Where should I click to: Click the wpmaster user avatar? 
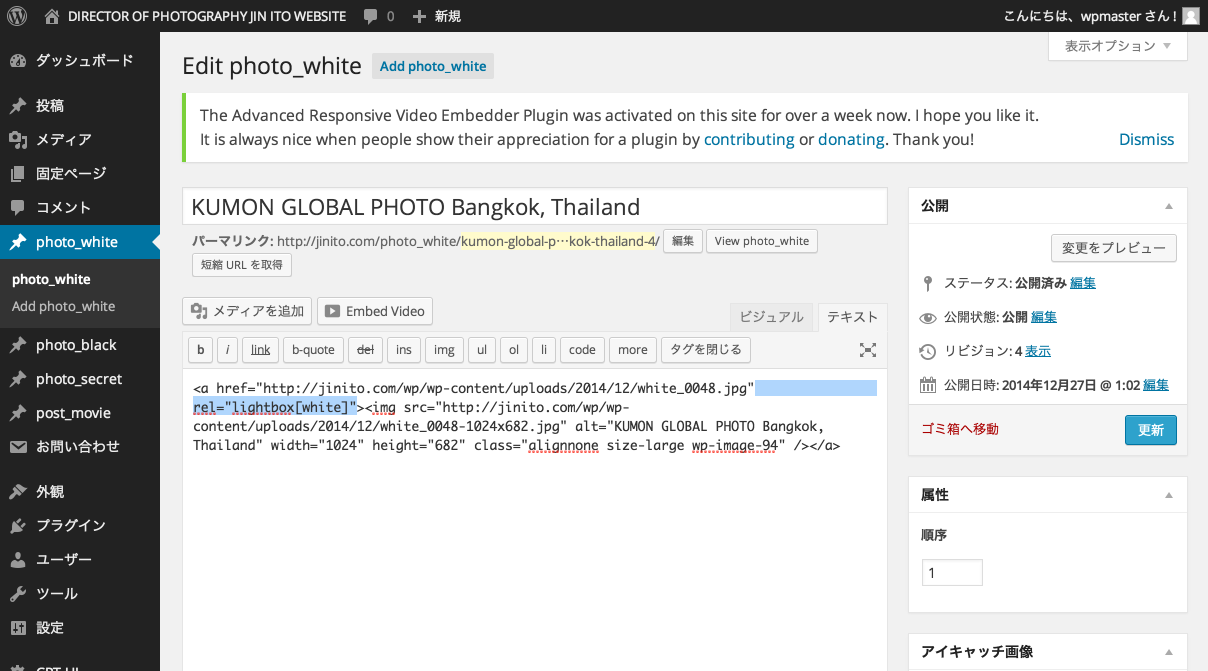[1190, 16]
